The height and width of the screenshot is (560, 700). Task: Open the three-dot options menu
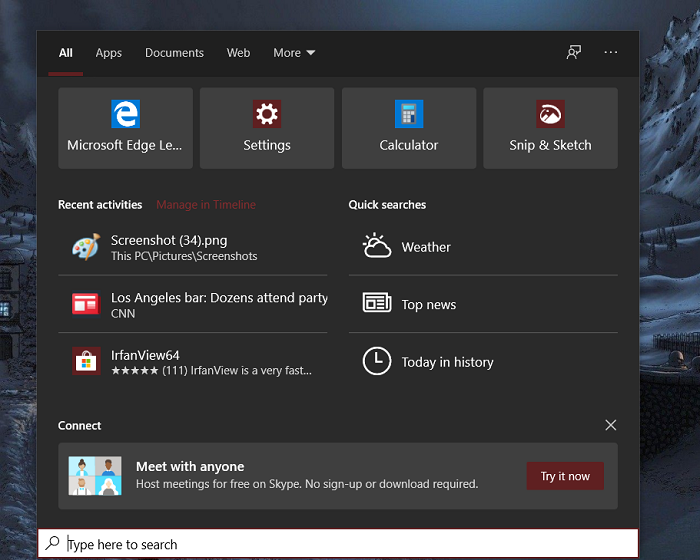(611, 53)
